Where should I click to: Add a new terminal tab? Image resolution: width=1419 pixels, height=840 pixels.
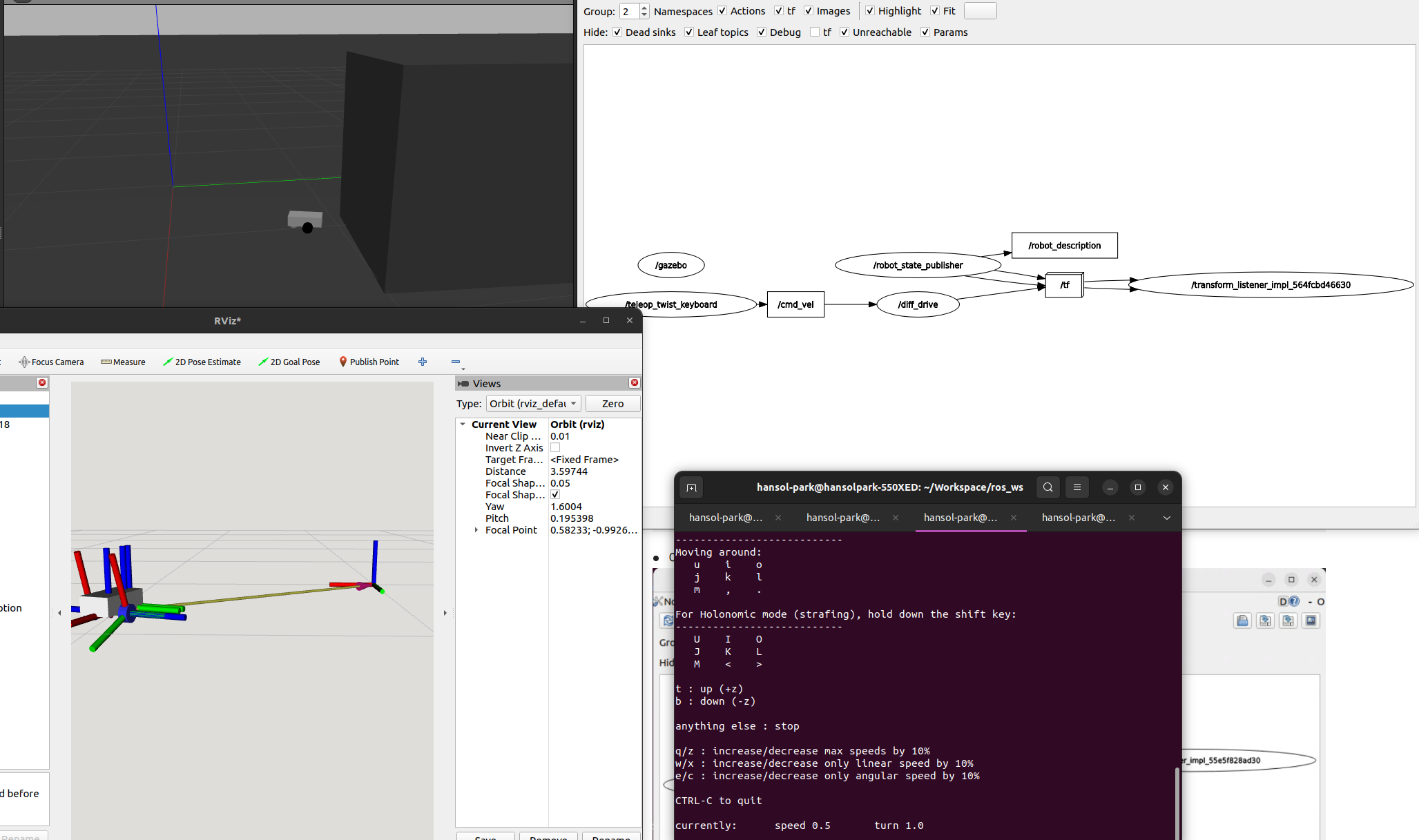pyautogui.click(x=691, y=487)
